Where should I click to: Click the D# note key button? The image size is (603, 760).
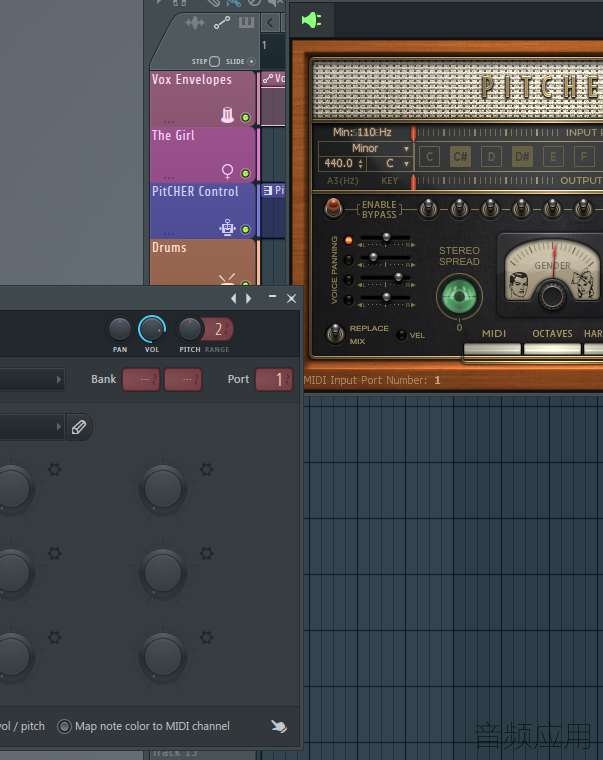click(x=523, y=157)
